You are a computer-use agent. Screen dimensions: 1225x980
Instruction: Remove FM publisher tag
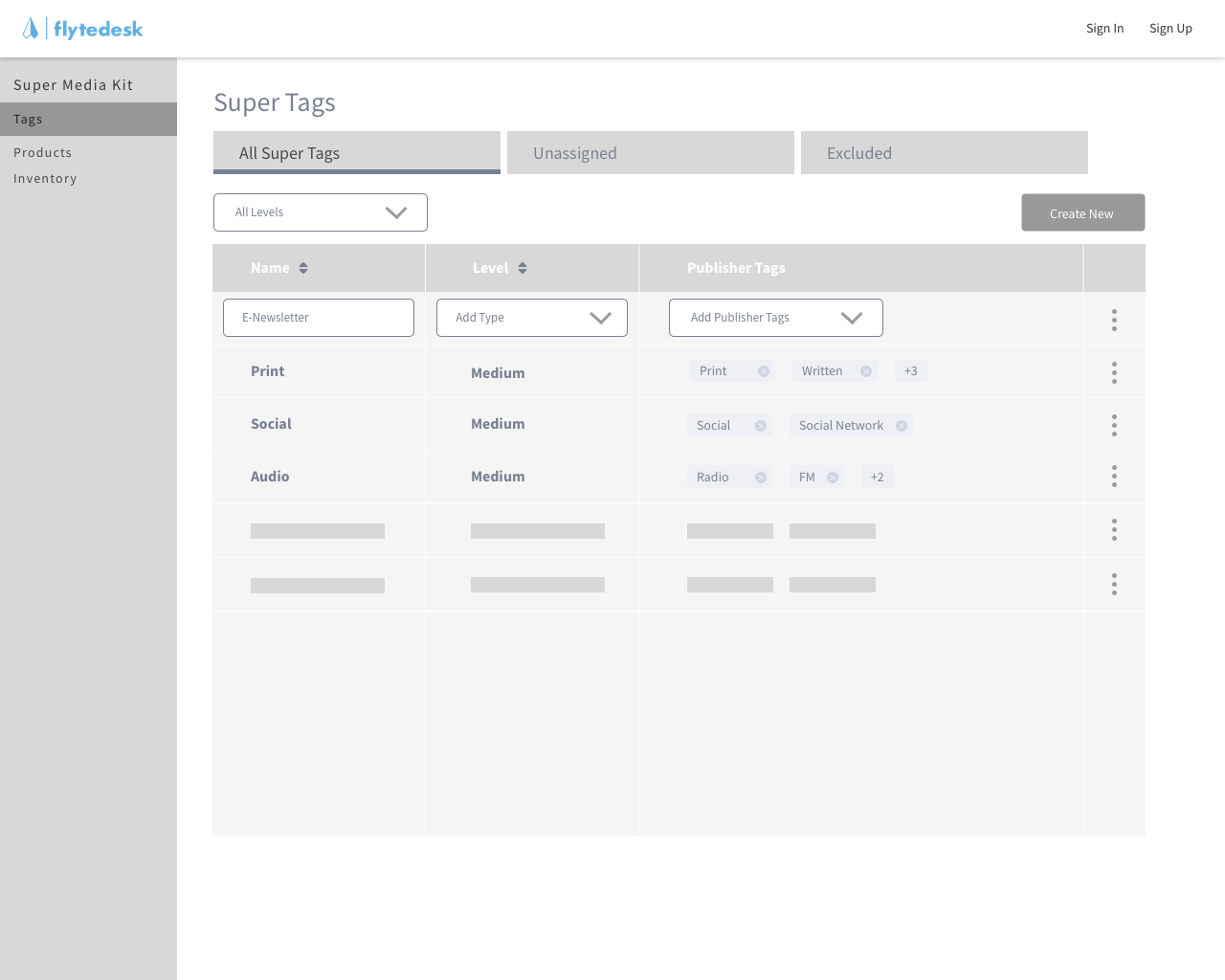pyautogui.click(x=833, y=478)
